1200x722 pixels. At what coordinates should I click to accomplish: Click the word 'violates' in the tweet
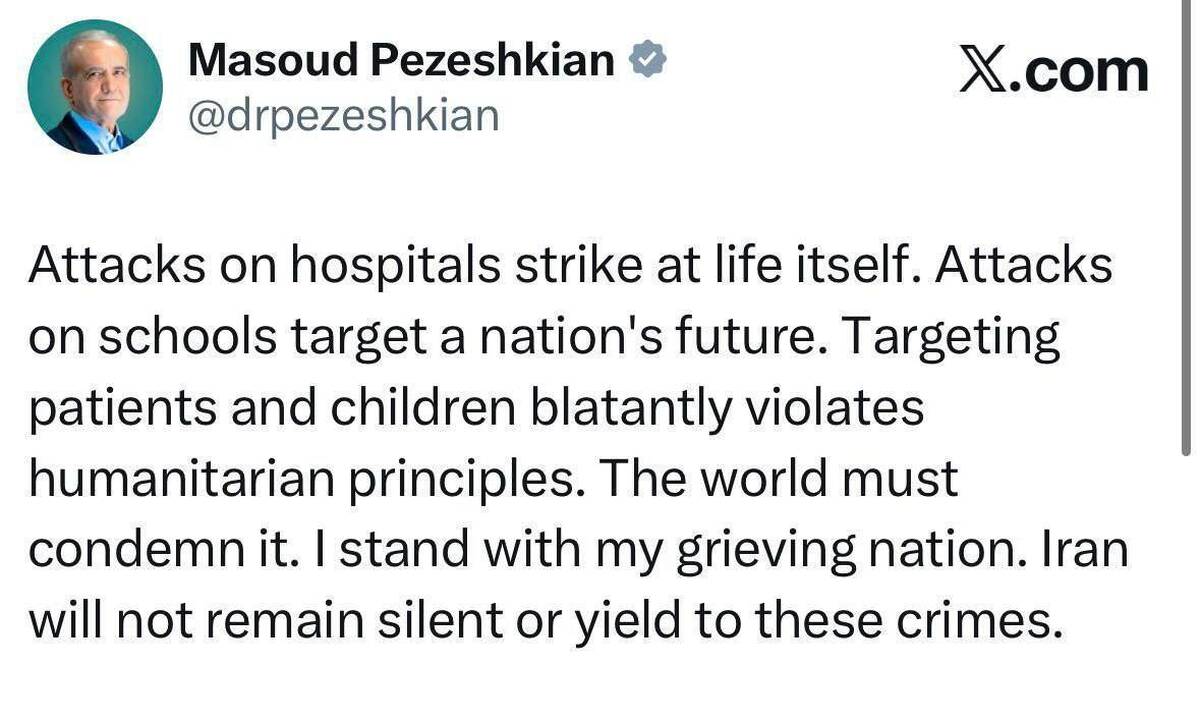(840, 407)
